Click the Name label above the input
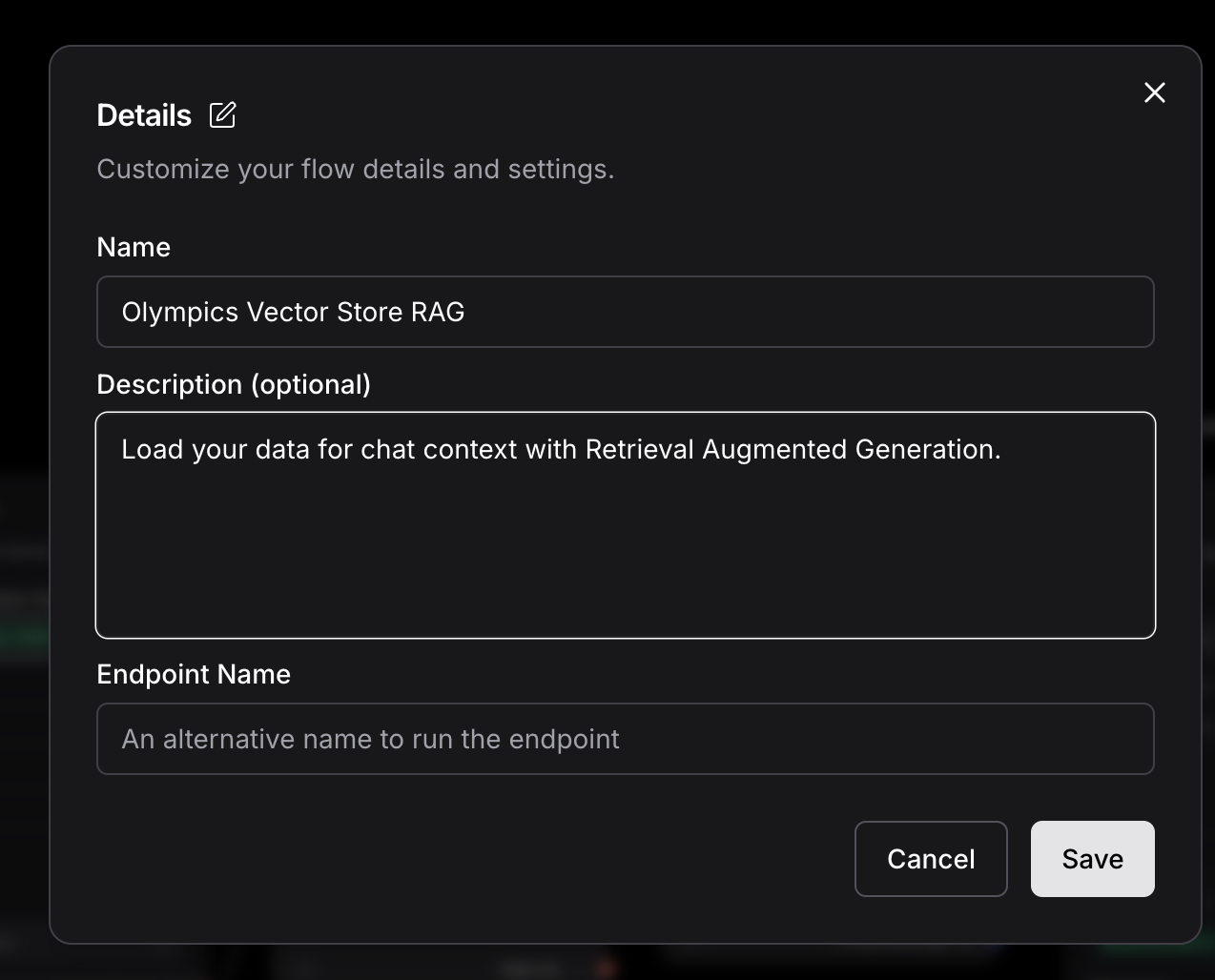The image size is (1215, 980). coord(133,247)
